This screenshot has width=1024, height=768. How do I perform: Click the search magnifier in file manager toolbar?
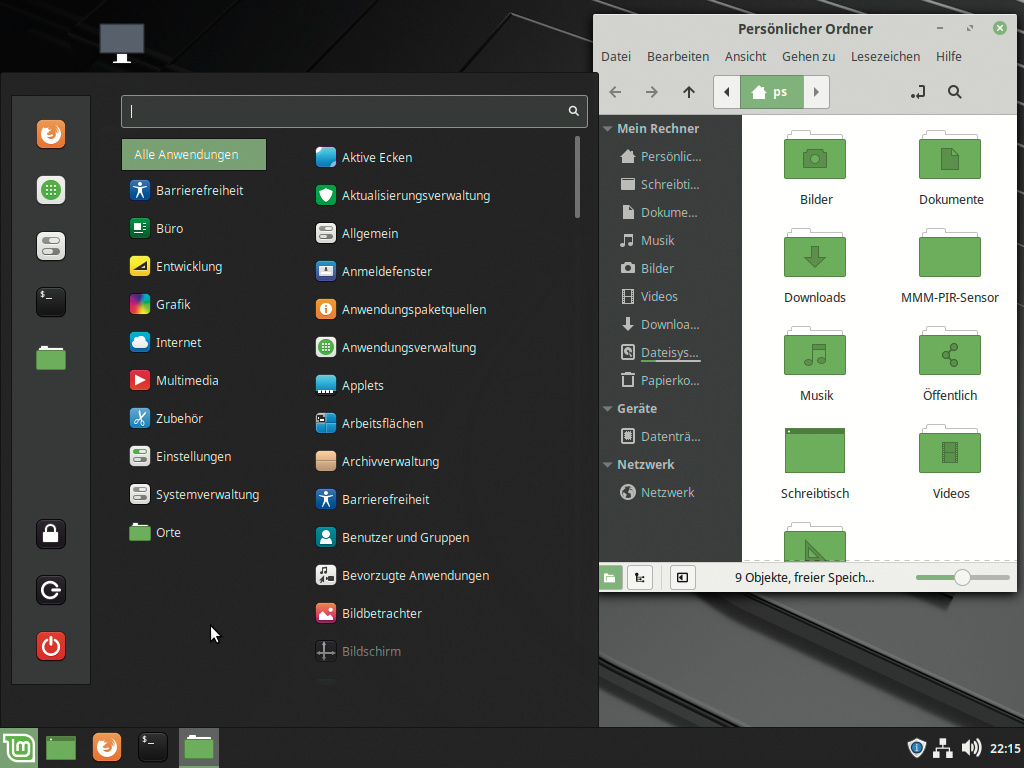954,92
